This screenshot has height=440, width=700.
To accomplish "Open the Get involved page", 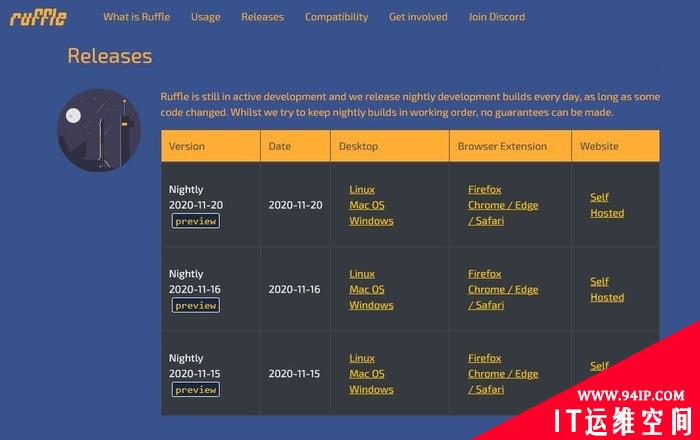I will click(x=418, y=17).
